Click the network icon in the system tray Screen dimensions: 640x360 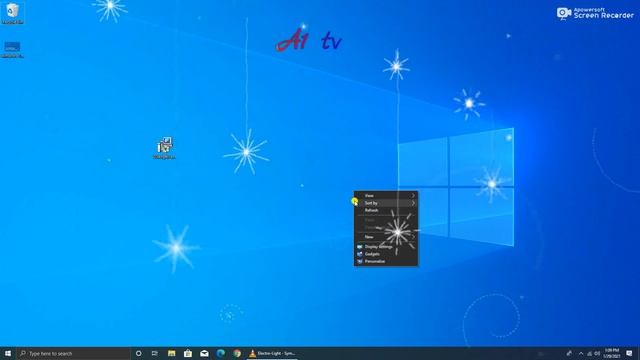click(x=589, y=353)
